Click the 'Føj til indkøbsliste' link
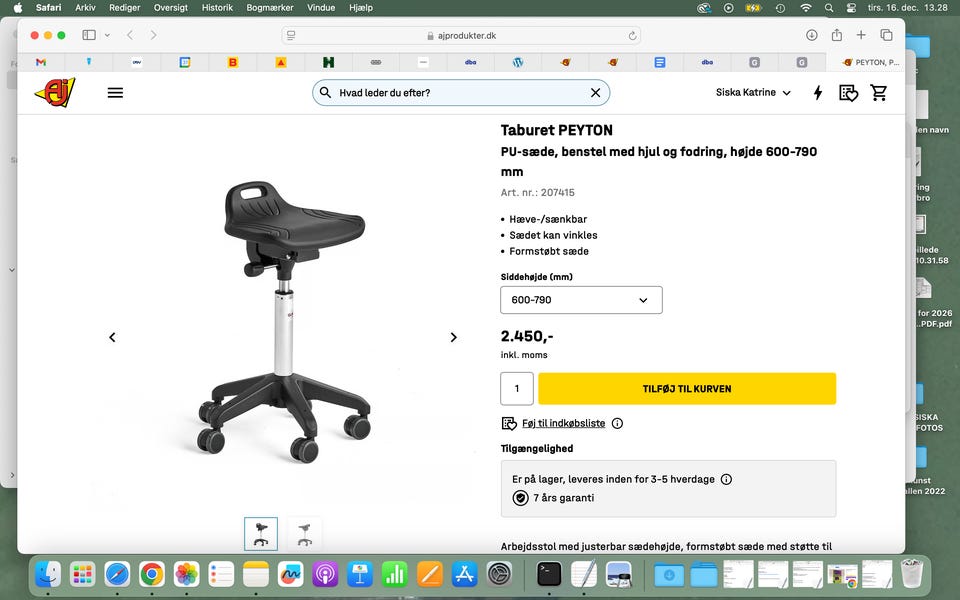Screen dimensions: 960x600 tap(563, 423)
